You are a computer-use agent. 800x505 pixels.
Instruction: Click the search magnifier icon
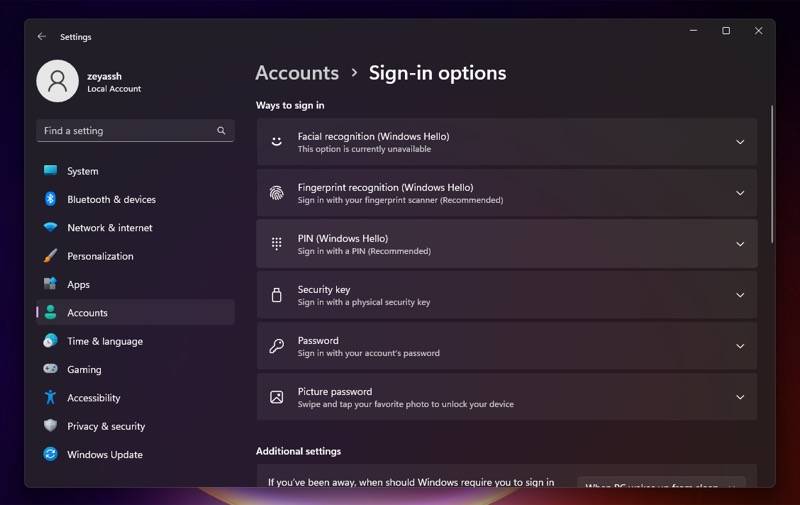[221, 131]
